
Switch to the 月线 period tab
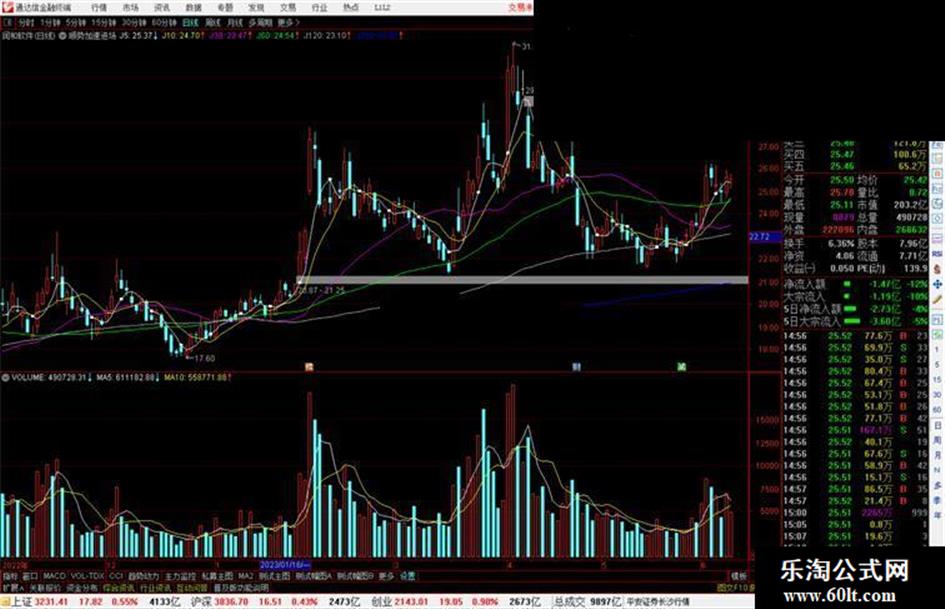click(234, 23)
